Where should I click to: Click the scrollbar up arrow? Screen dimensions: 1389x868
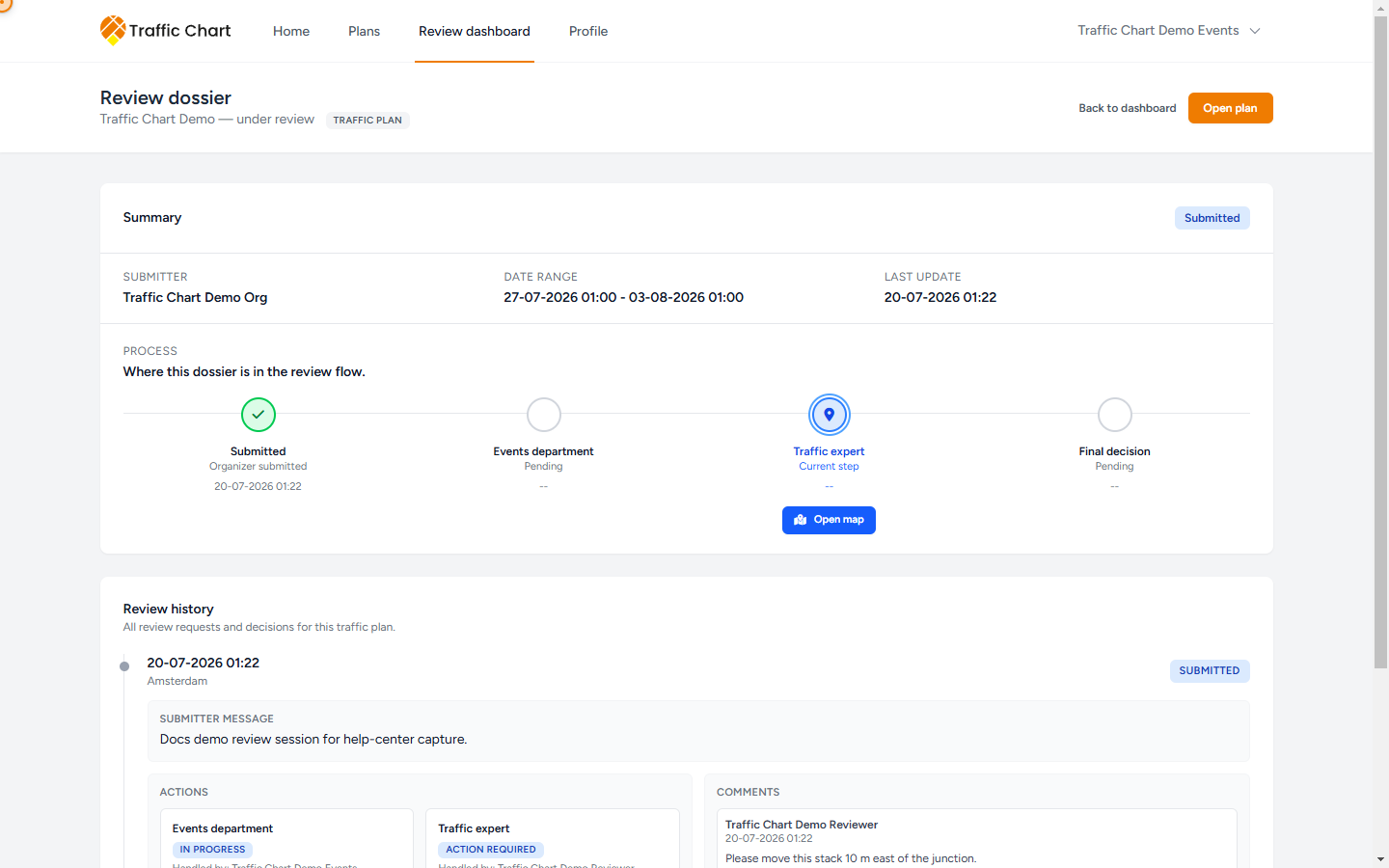1380,8
